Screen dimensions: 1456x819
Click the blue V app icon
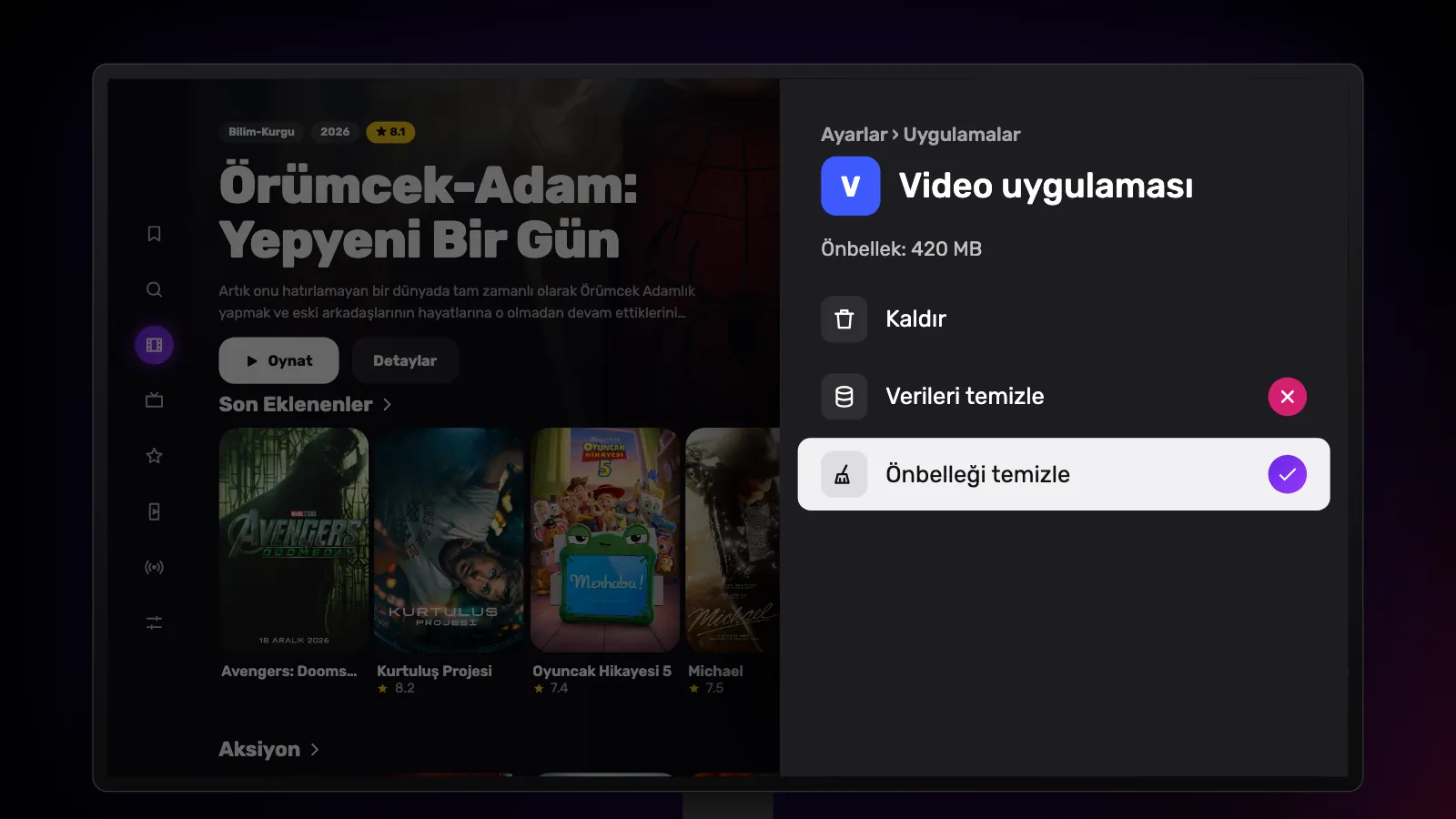[850, 186]
